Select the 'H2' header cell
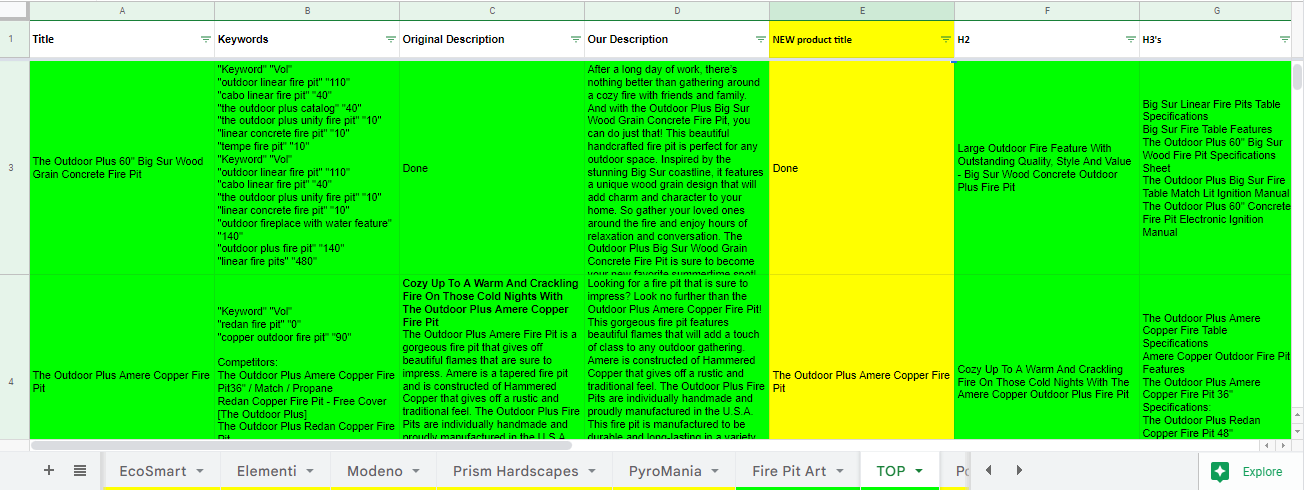Viewport: 1305px width, 490px height. click(1047, 40)
